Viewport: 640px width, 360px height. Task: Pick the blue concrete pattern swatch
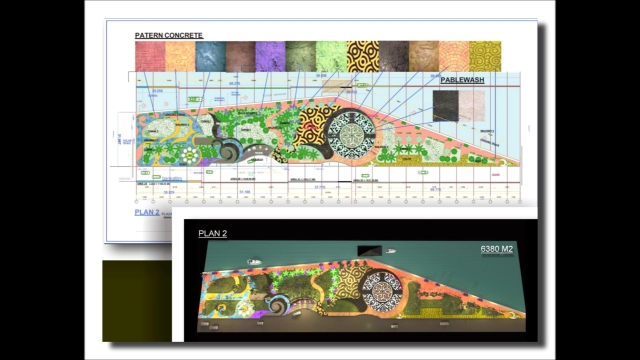point(211,56)
